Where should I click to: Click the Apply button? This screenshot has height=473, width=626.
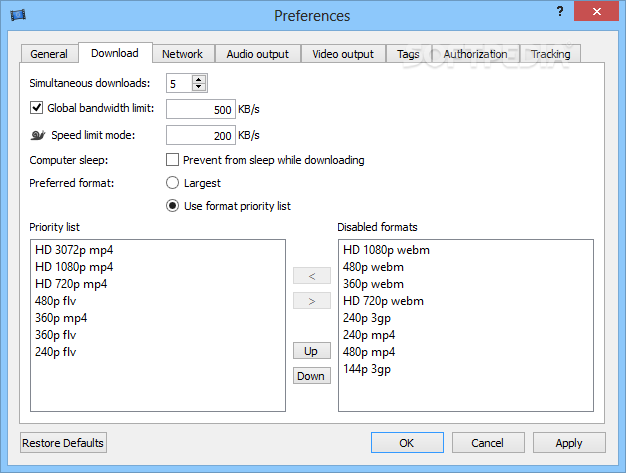[x=569, y=443]
